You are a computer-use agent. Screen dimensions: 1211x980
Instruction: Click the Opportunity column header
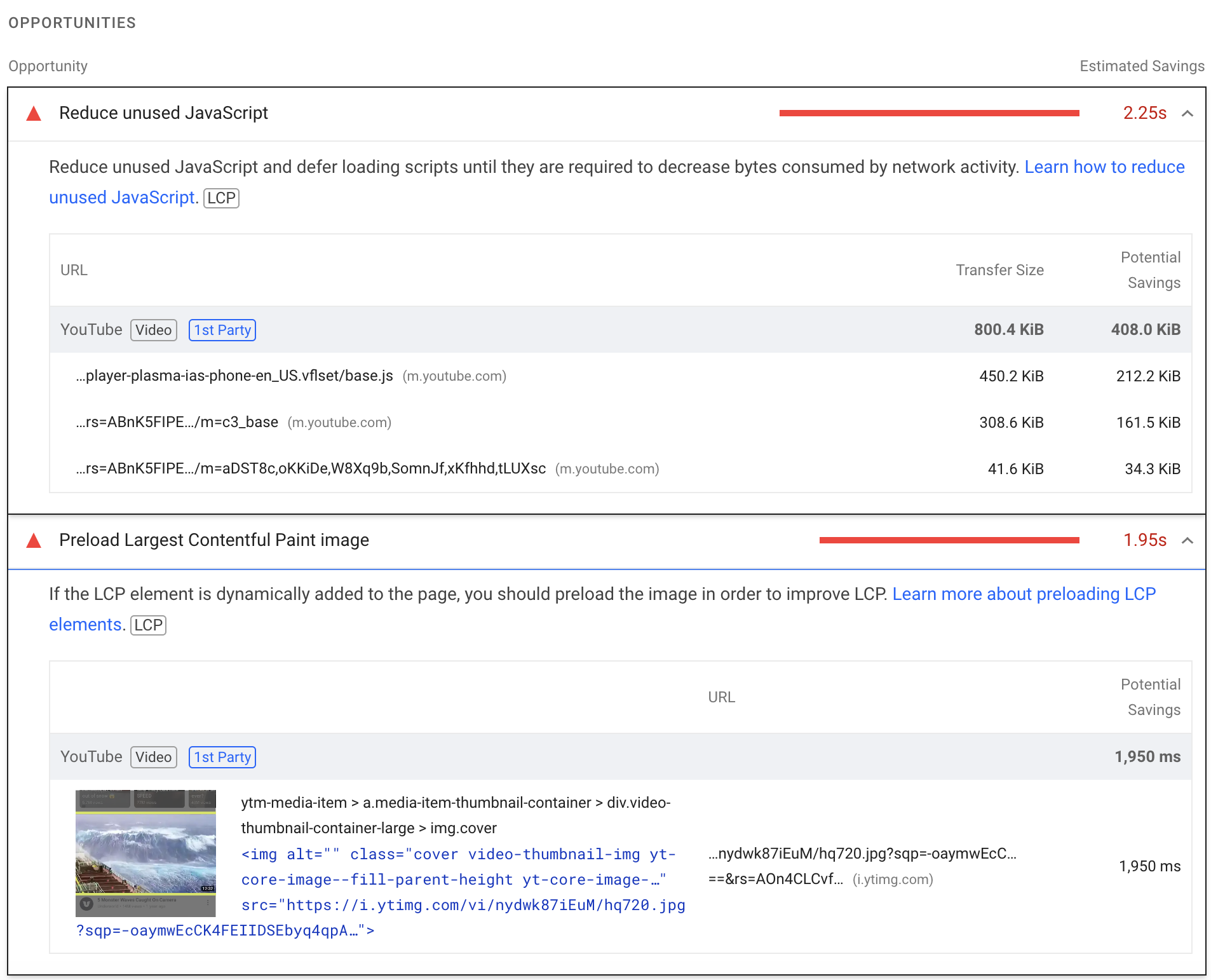click(x=48, y=65)
